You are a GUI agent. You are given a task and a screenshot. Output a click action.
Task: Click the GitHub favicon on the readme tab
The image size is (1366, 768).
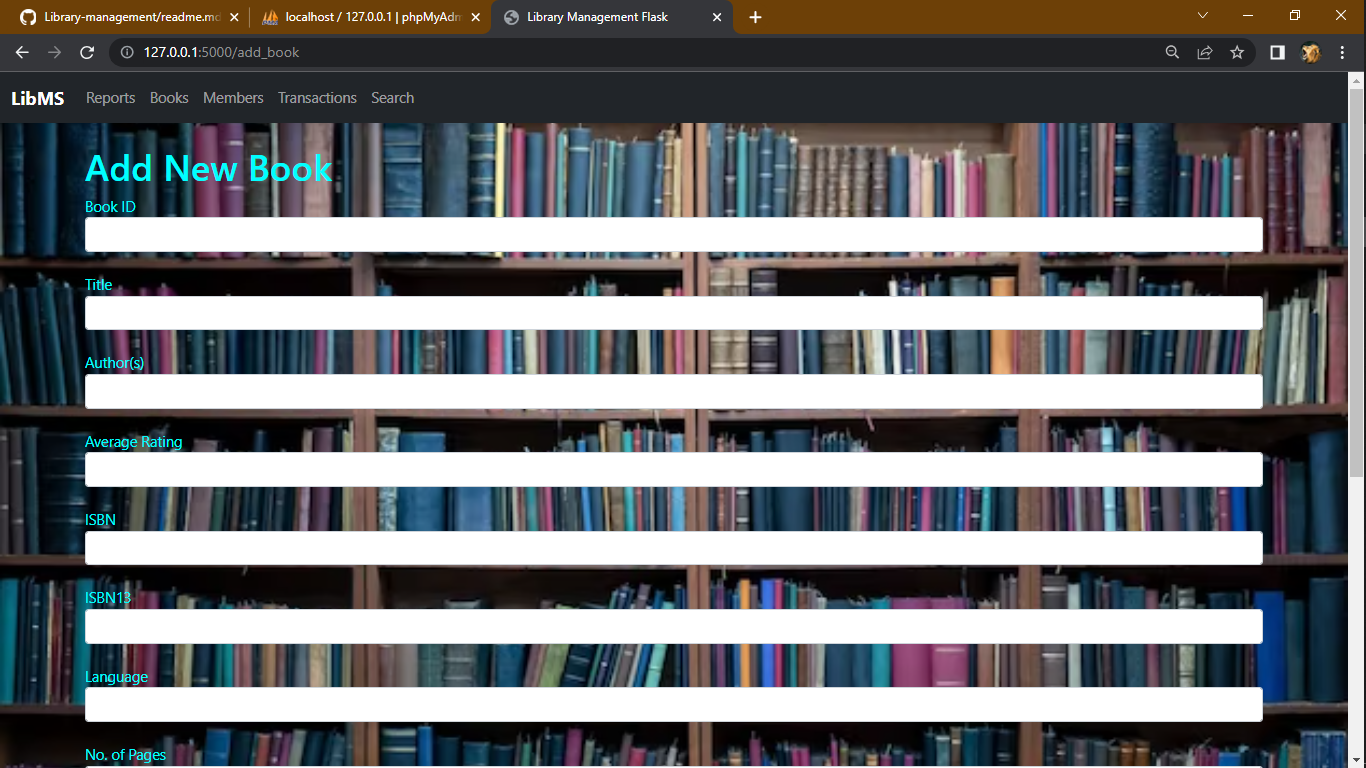coord(27,17)
